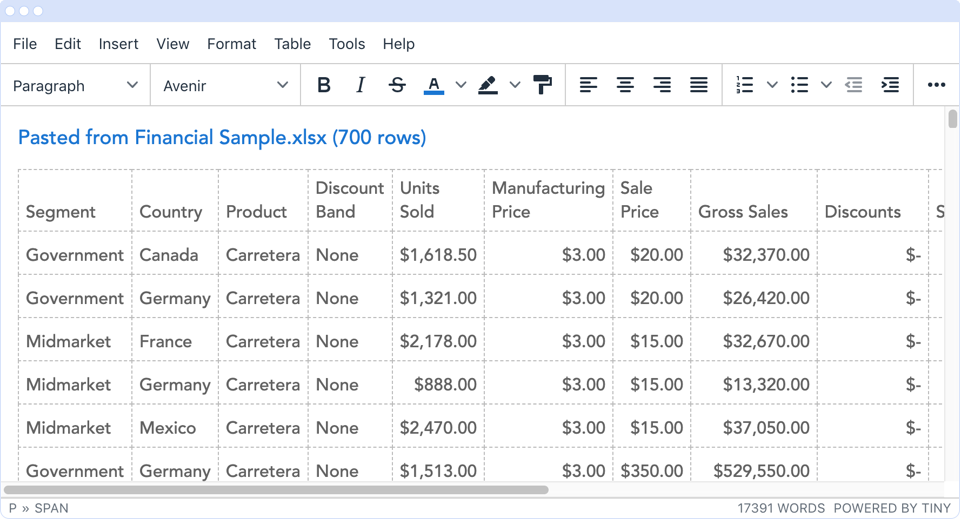Click the Powered by Tiny link
Image resolution: width=960 pixels, height=519 pixels.
click(x=892, y=508)
